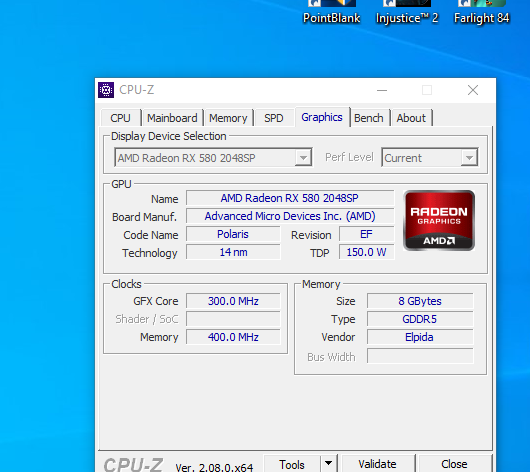Click the Tools button

click(292, 464)
